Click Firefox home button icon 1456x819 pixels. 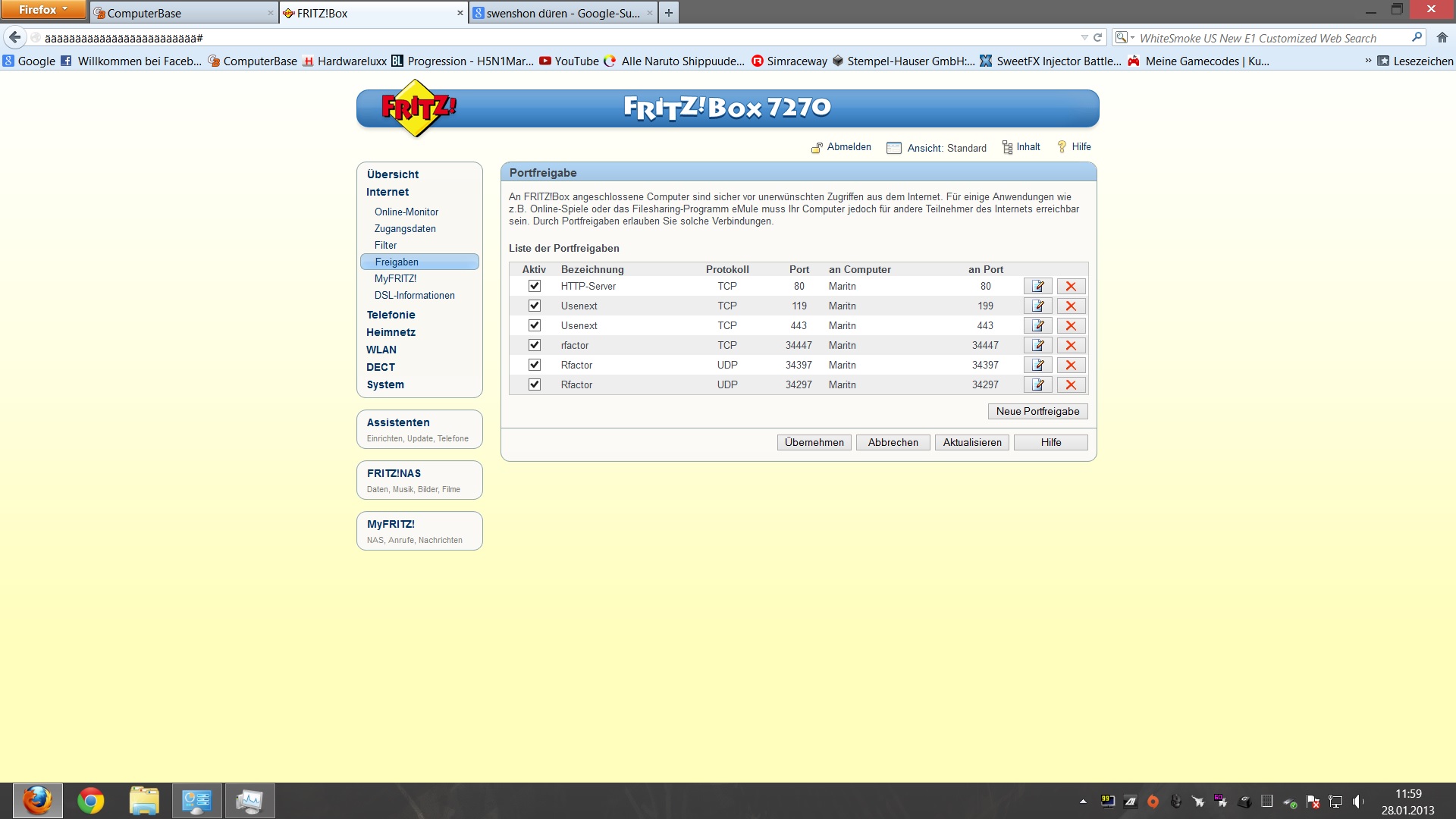click(x=1442, y=37)
